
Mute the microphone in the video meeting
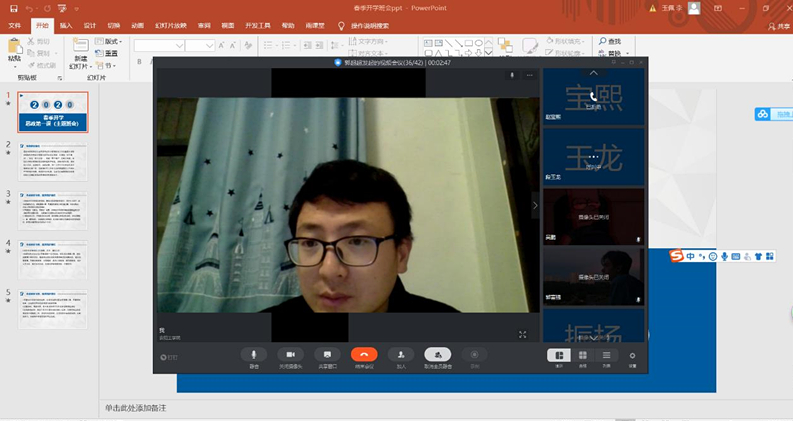coord(254,355)
